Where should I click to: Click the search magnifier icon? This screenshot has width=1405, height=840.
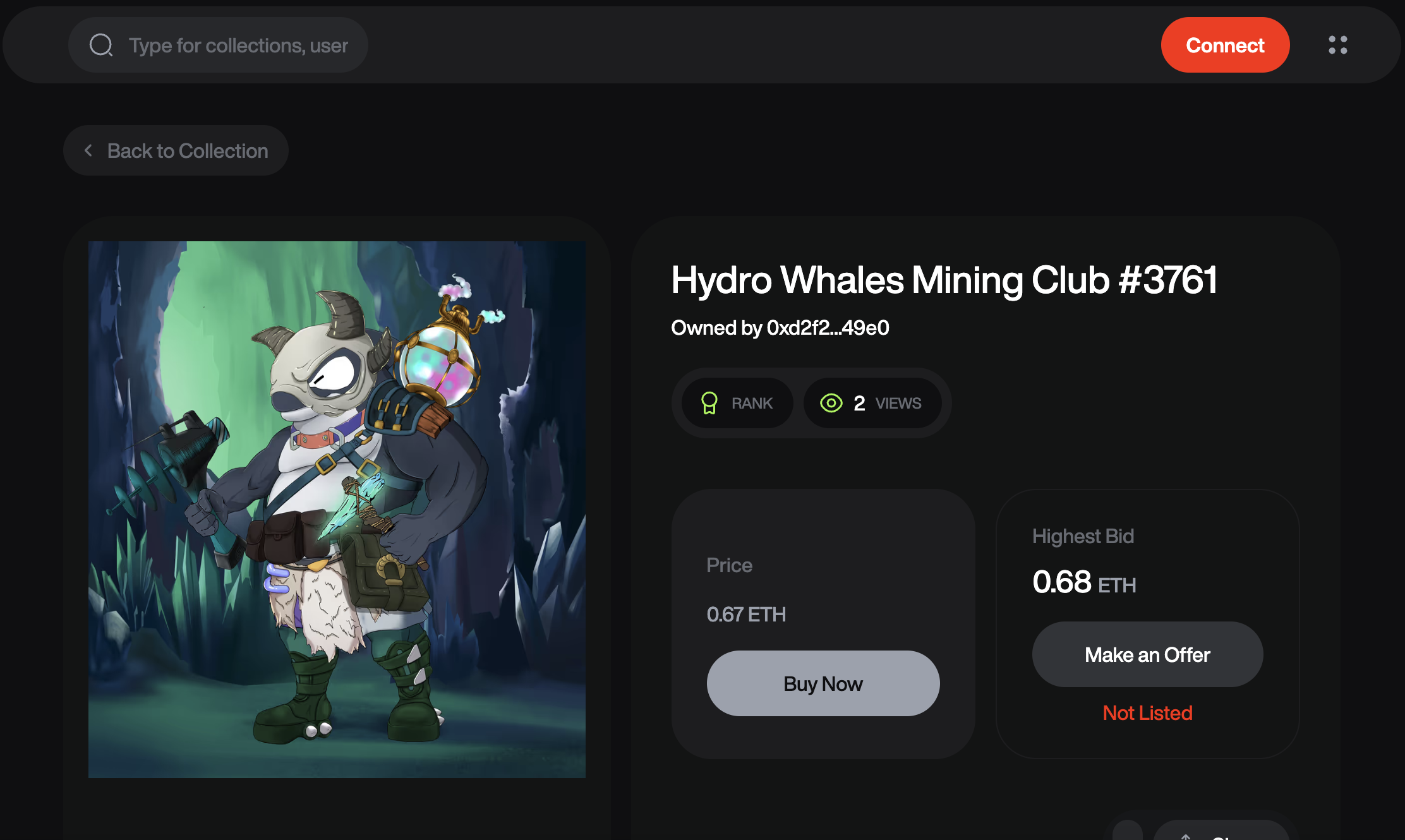(x=101, y=45)
